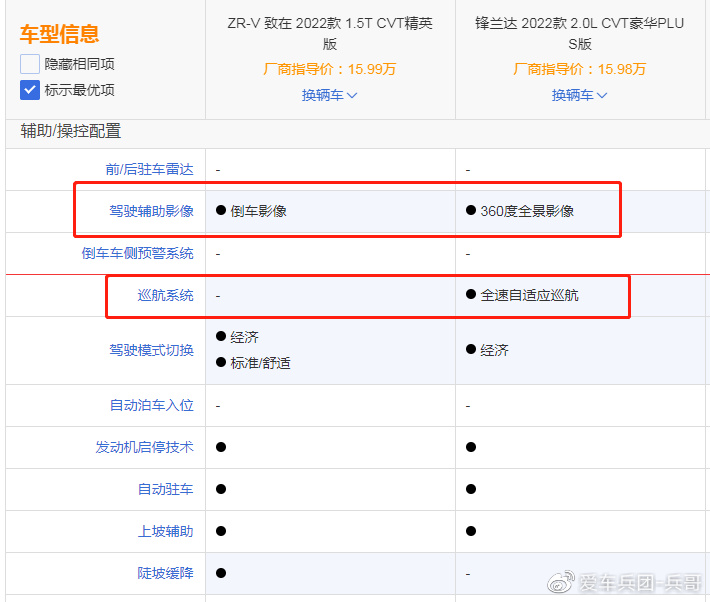
Task: Click 经济 in the 锋兰达 column
Action: 487,350
